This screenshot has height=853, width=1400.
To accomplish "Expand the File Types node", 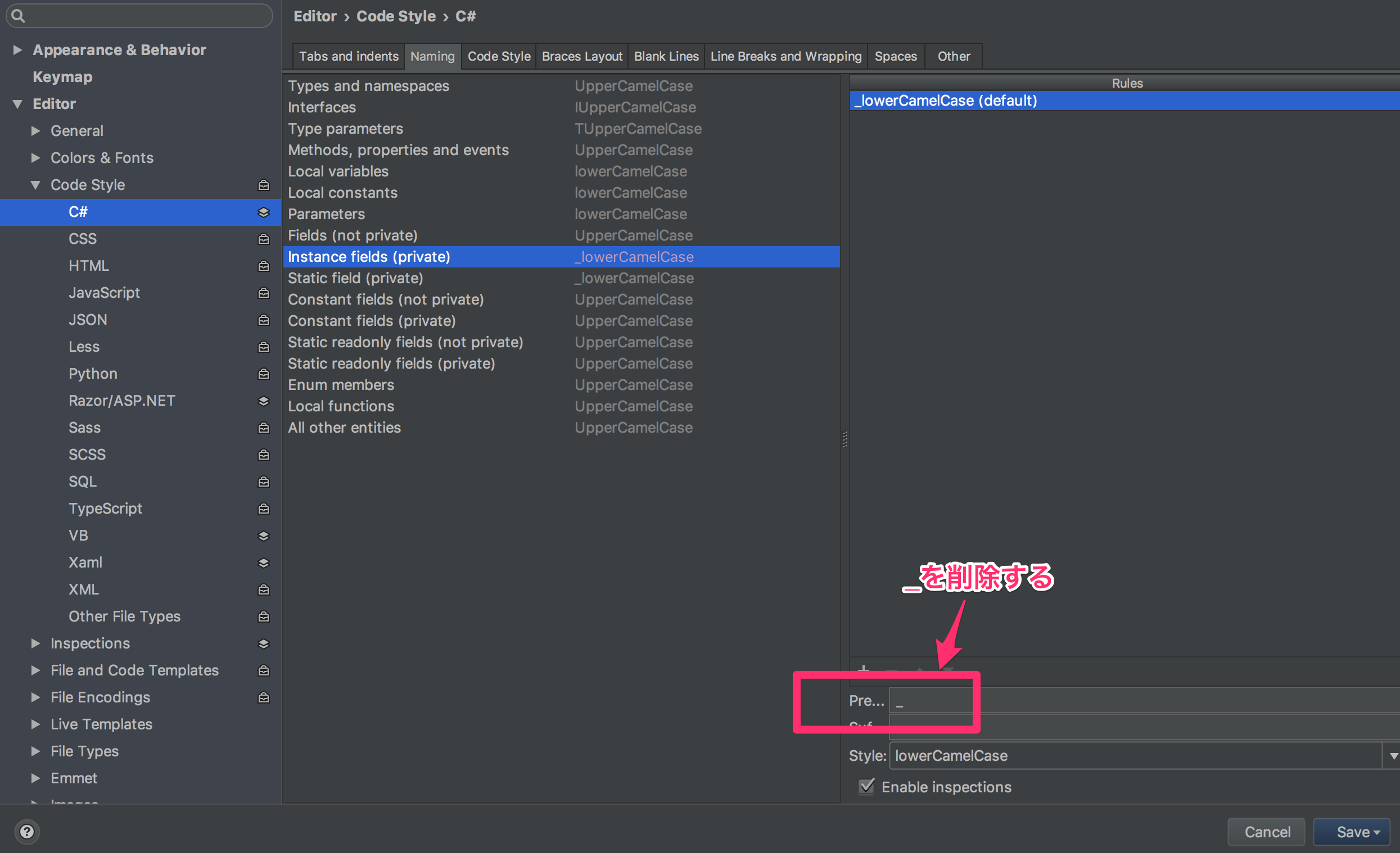I will pyautogui.click(x=36, y=751).
